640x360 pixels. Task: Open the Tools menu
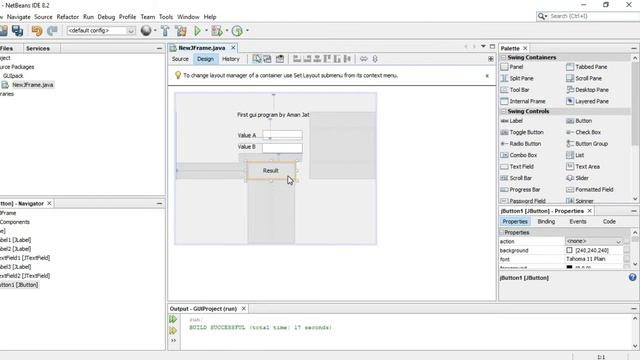click(166, 17)
